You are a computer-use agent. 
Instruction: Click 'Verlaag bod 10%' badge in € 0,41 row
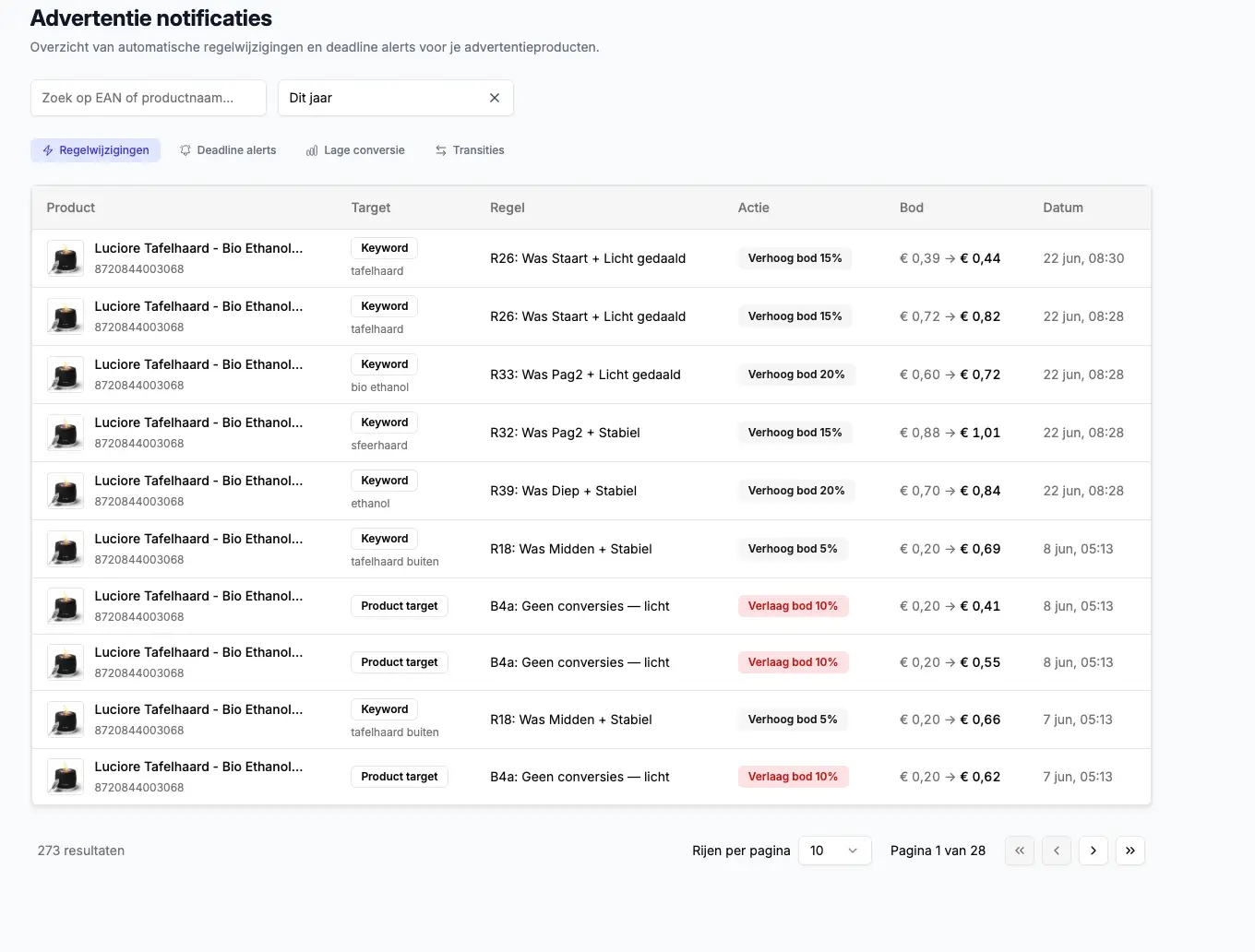tap(793, 606)
